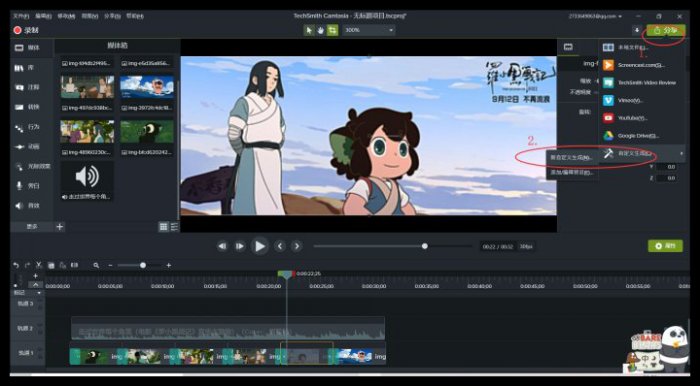This screenshot has width=700, height=386.
Task: Open the canvas zoom percentage dropdown
Action: coord(368,30)
